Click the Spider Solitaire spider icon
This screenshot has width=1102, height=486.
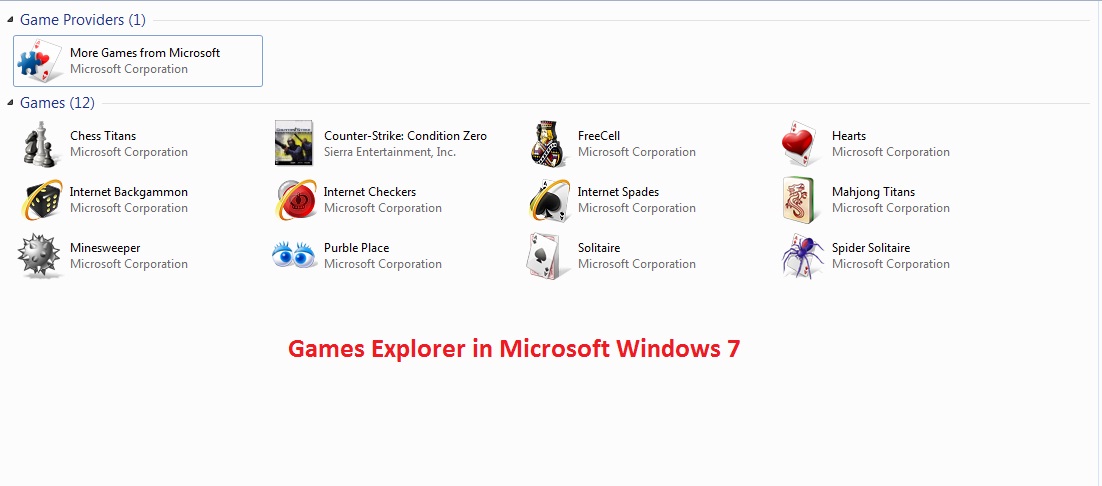(802, 256)
